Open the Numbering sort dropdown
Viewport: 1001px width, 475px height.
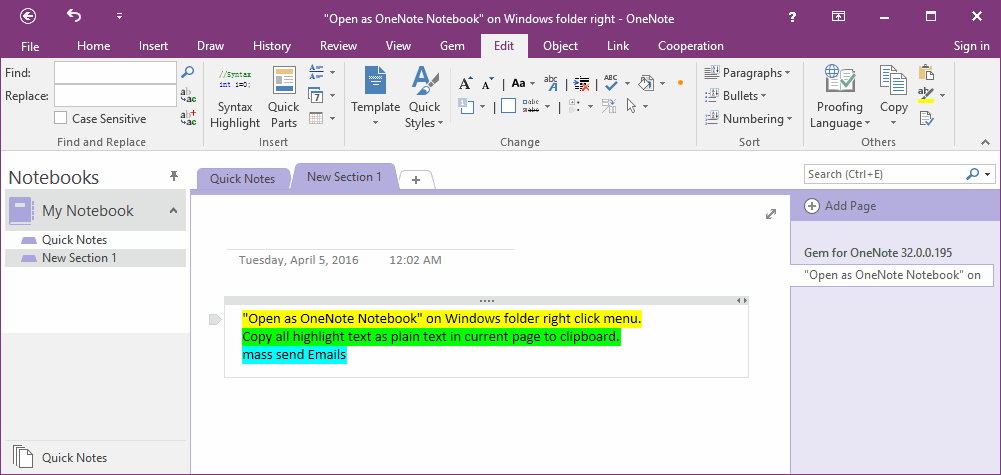[x=789, y=119]
